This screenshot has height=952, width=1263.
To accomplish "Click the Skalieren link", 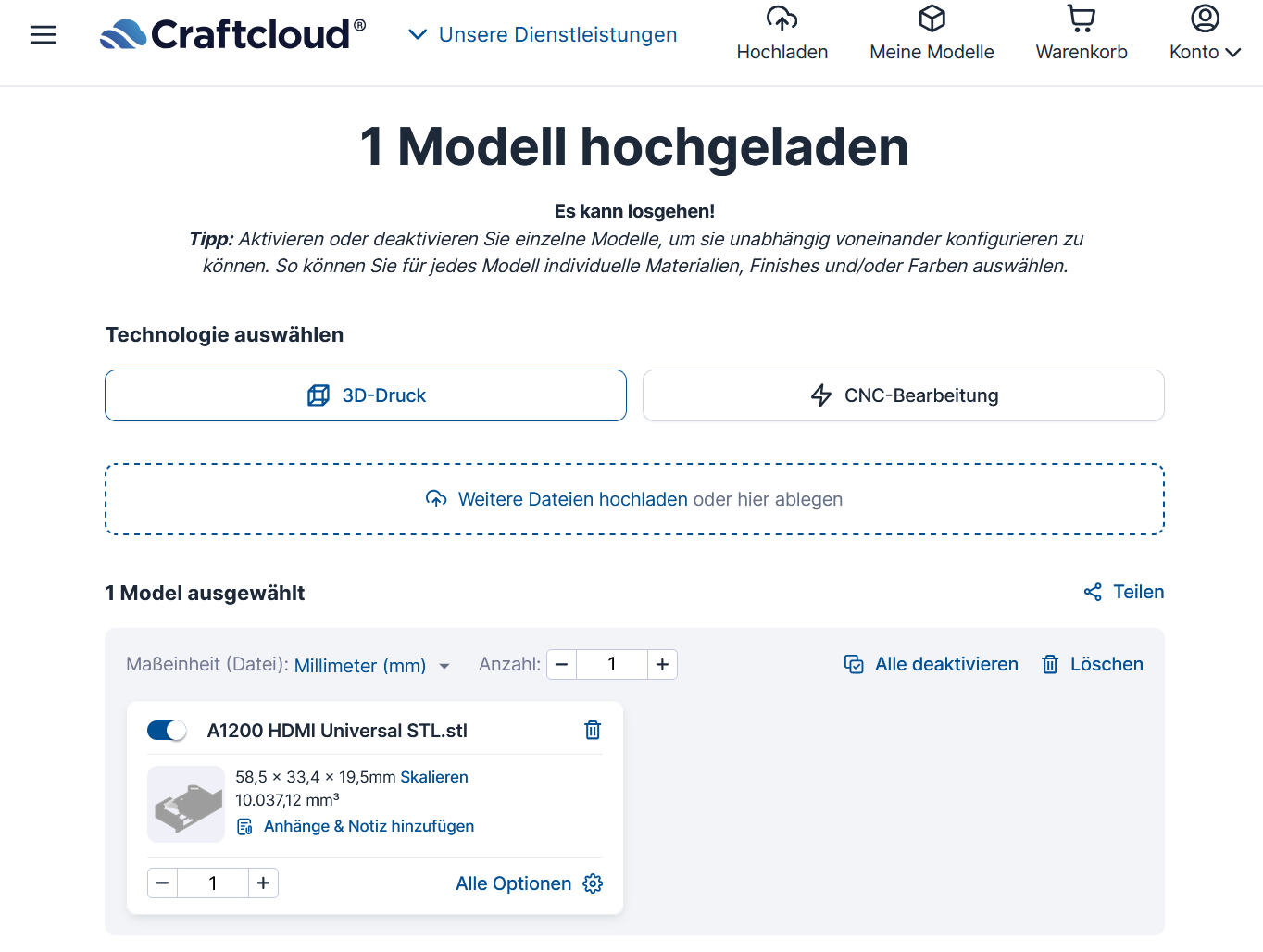I will (x=433, y=777).
